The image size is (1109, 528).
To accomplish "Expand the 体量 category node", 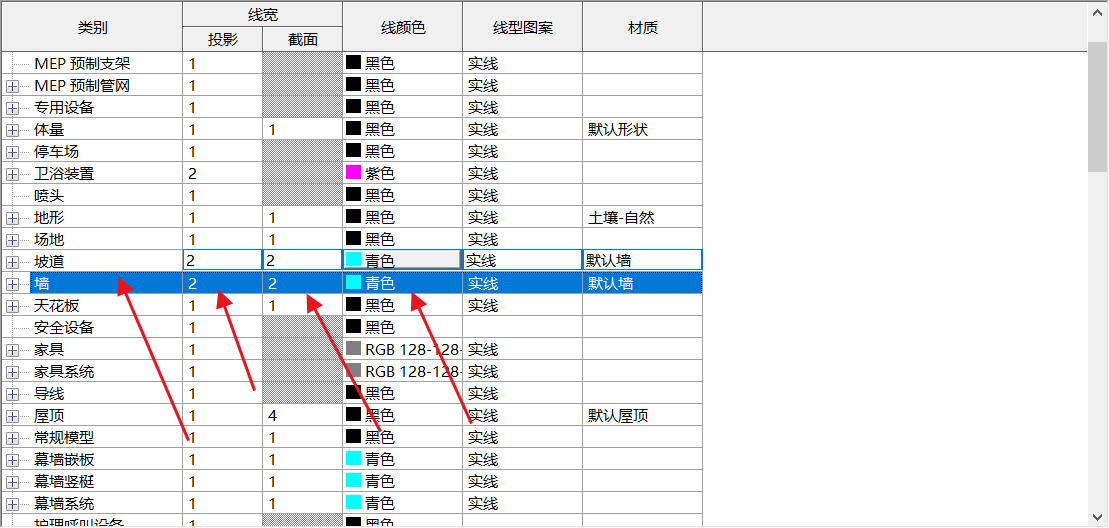I will 12,130.
